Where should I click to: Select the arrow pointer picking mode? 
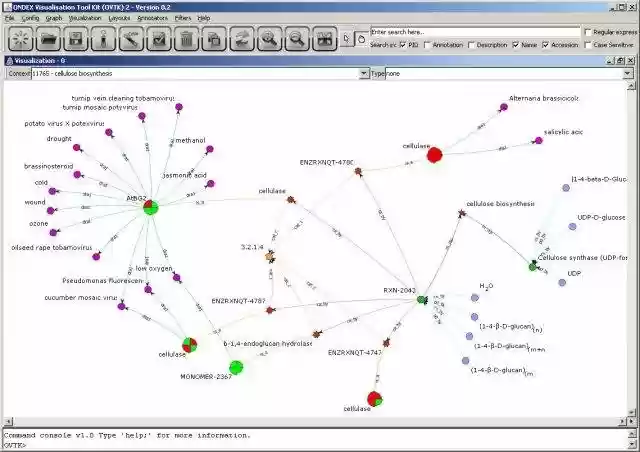coord(347,39)
